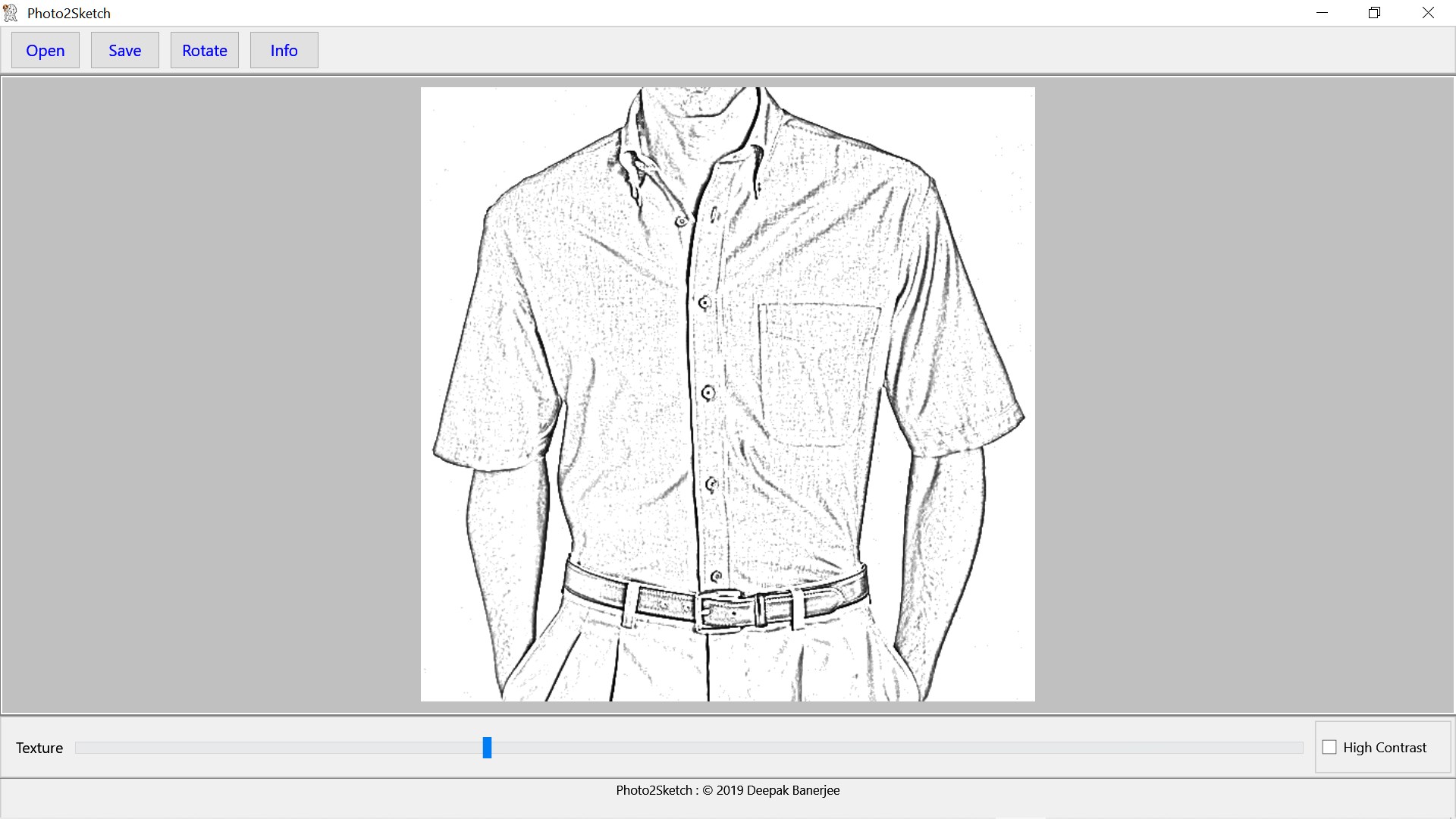1456x819 pixels.
Task: Enable High Contrast mode
Action: 1330,747
